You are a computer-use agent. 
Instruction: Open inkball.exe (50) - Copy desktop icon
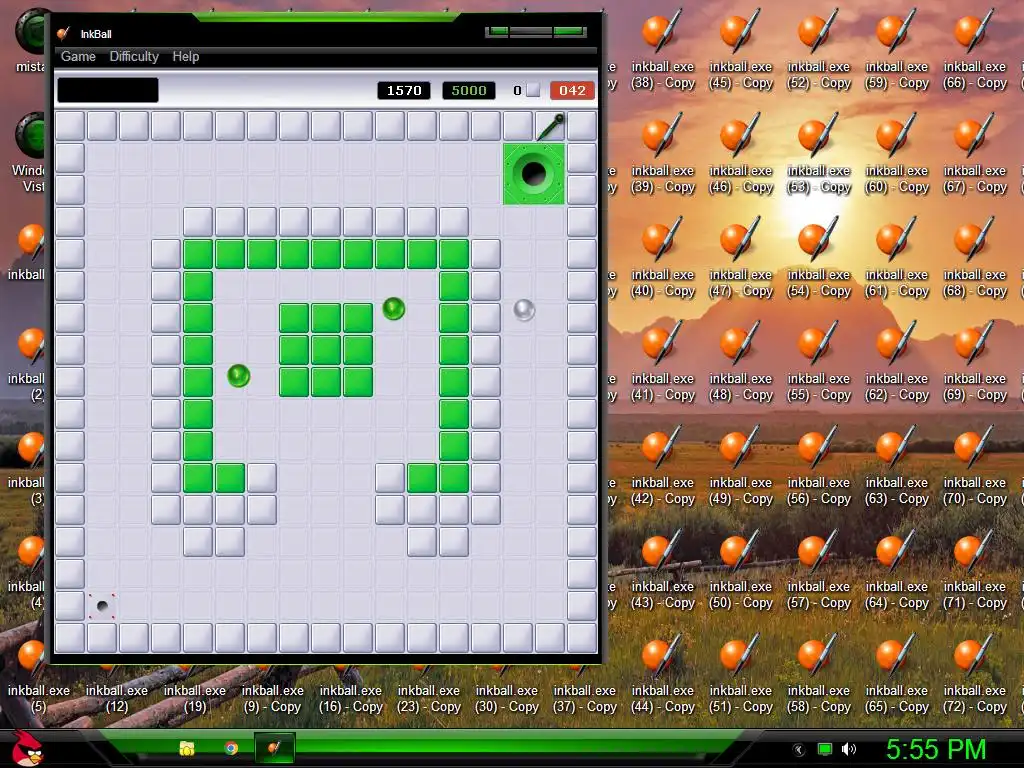pos(741,570)
